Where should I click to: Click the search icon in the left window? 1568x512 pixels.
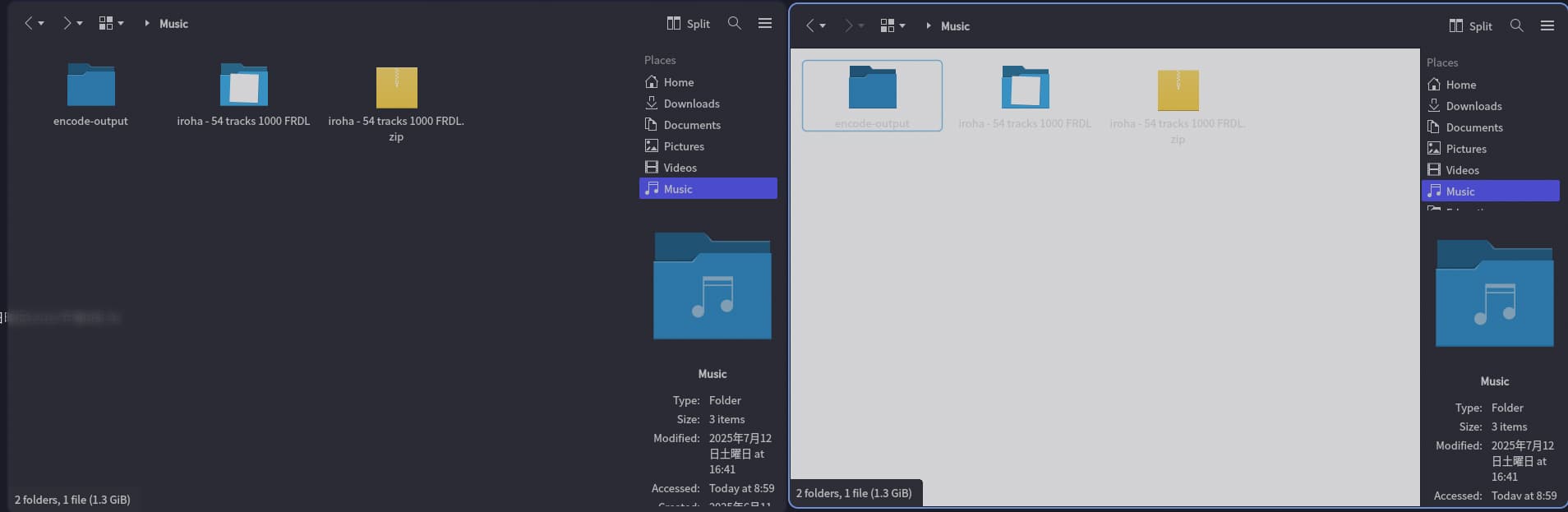[734, 24]
